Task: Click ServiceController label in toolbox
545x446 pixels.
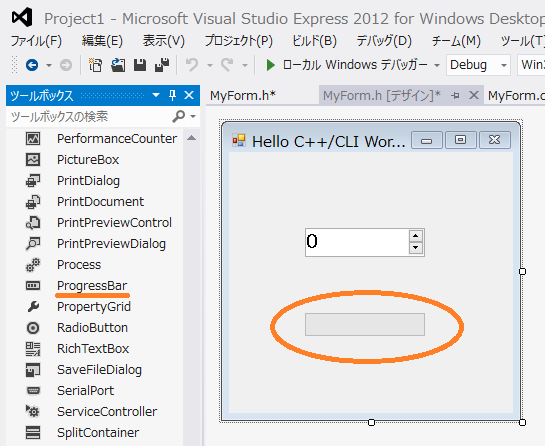Action: coord(107,412)
